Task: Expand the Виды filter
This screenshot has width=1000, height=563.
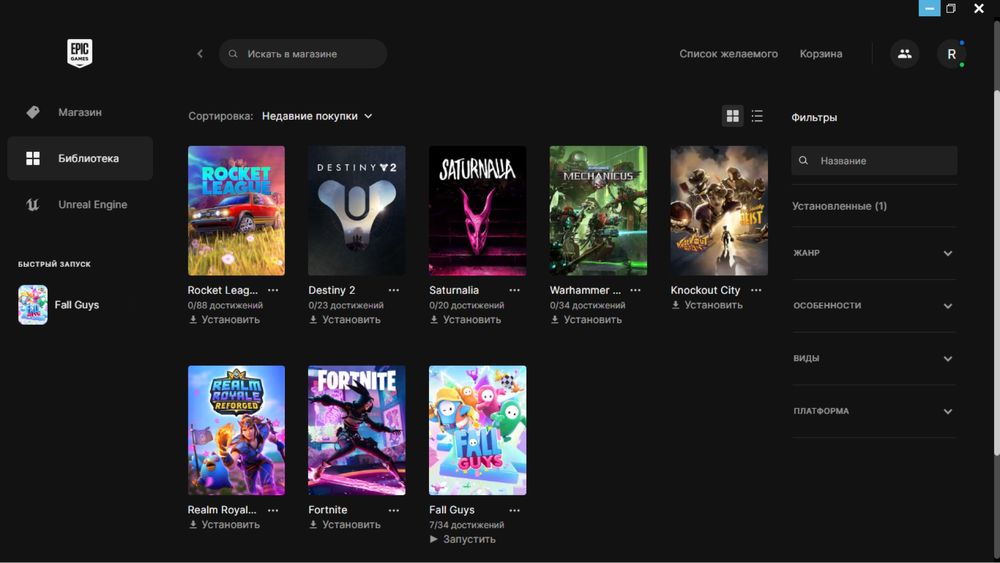Action: [874, 358]
